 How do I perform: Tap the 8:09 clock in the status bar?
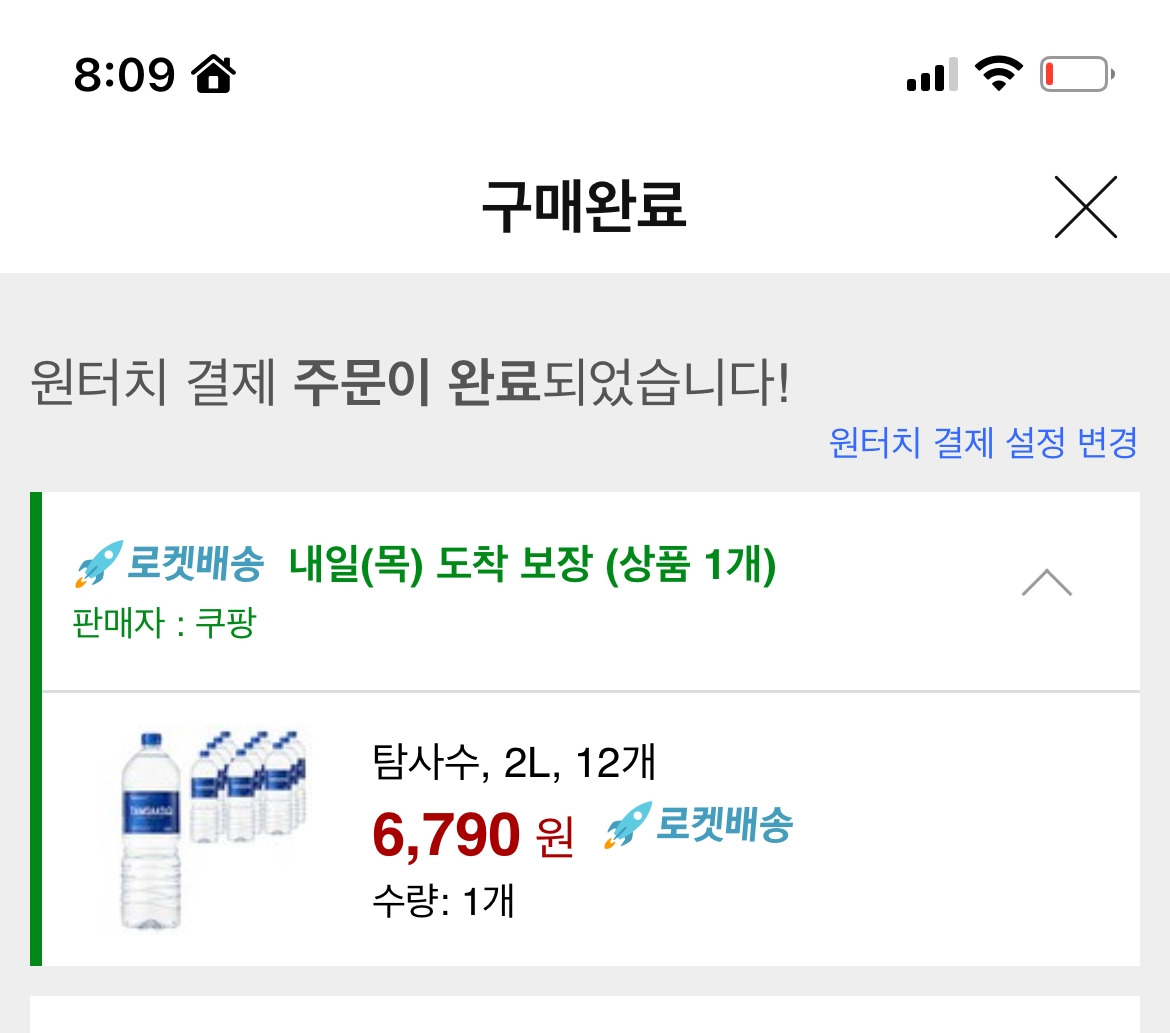coord(124,74)
